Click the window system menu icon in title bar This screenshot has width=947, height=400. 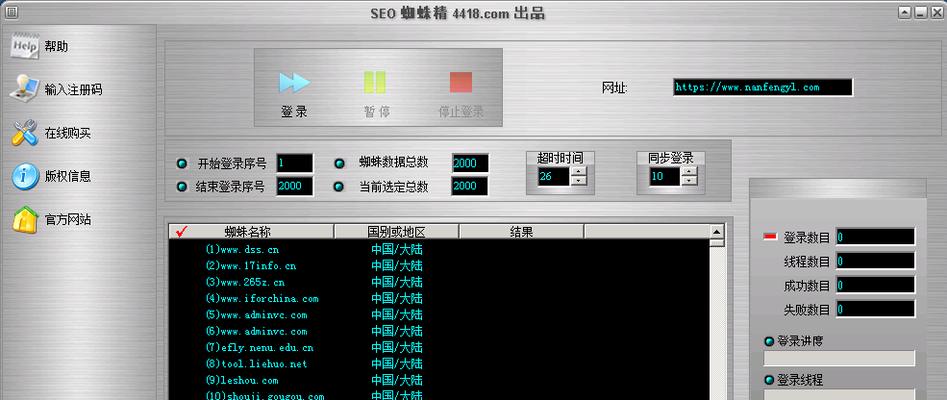point(11,11)
